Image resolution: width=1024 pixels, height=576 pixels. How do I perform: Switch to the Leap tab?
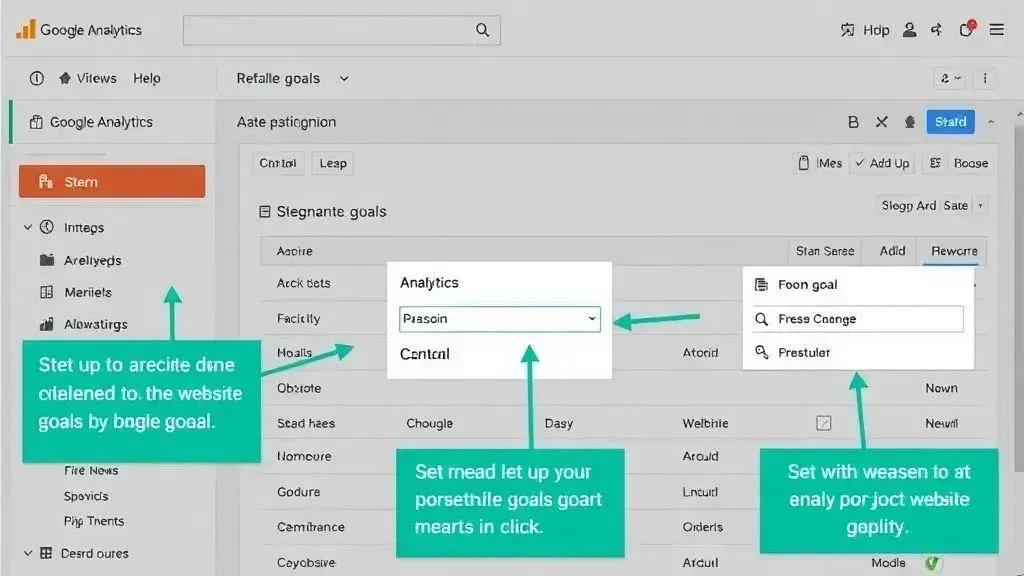[x=332, y=163]
